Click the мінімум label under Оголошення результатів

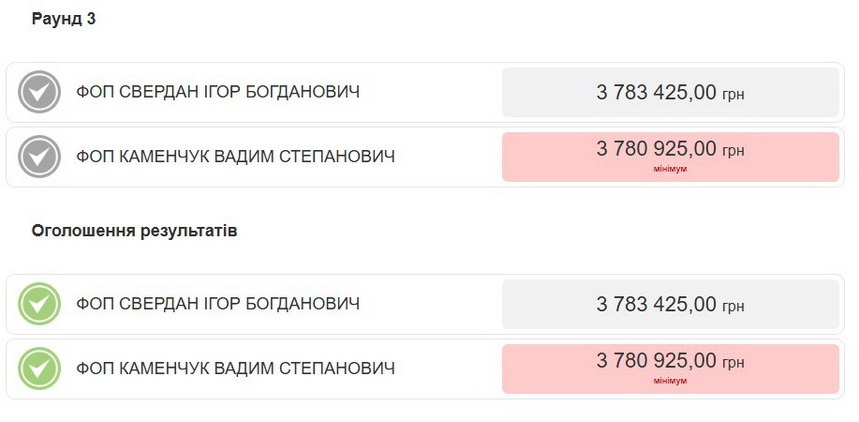click(x=670, y=381)
